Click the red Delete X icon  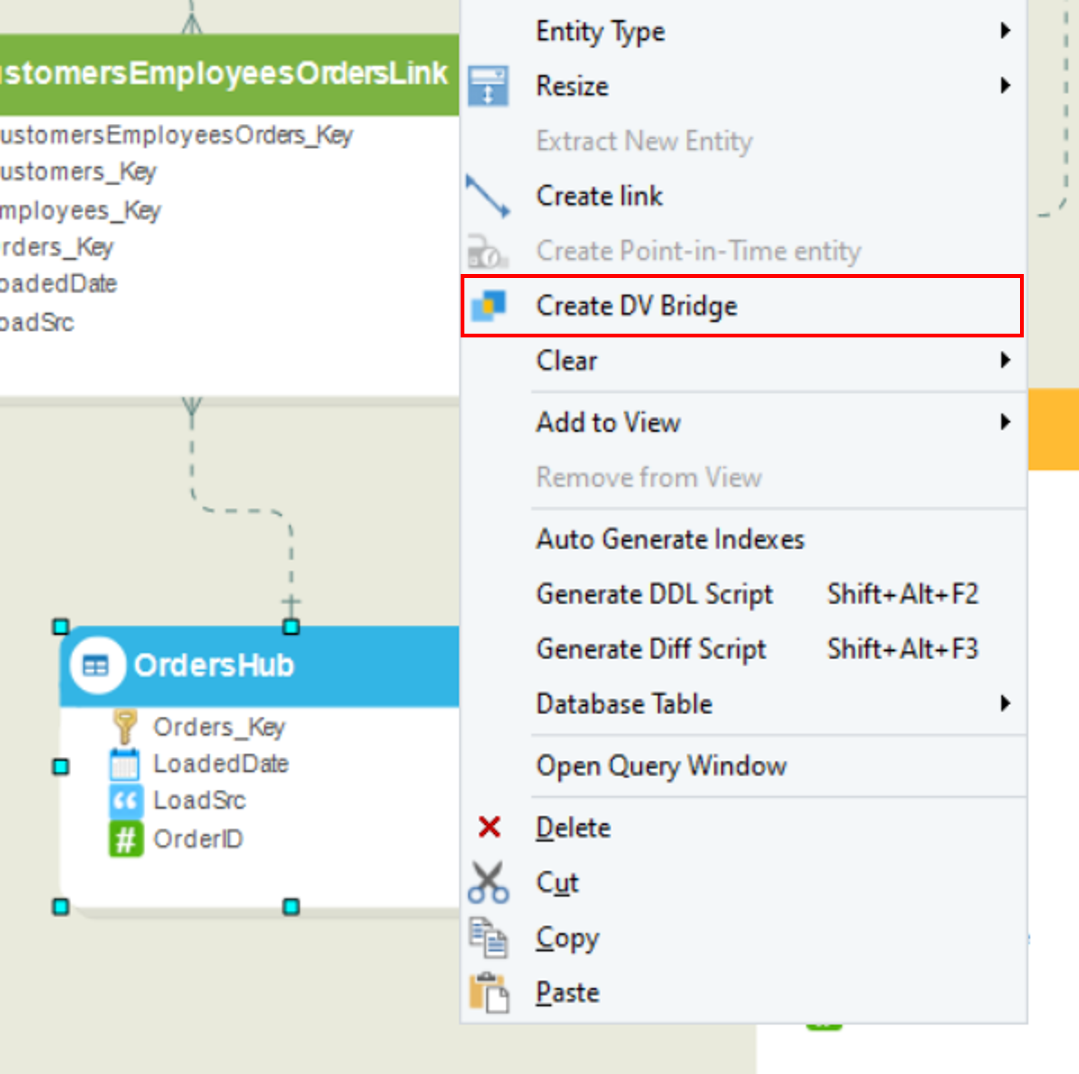(x=489, y=827)
